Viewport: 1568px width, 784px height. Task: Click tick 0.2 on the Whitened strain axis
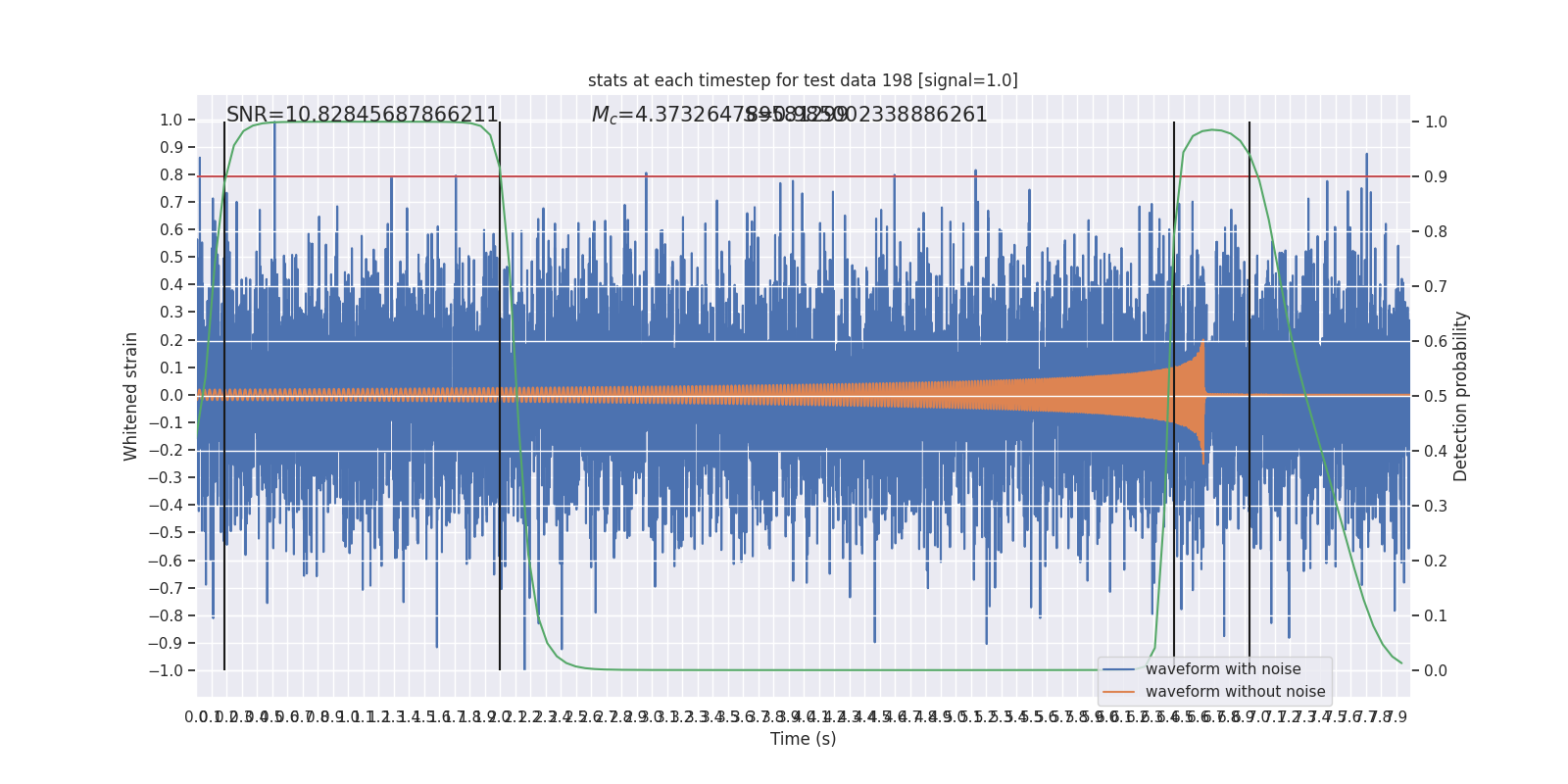coord(171,341)
